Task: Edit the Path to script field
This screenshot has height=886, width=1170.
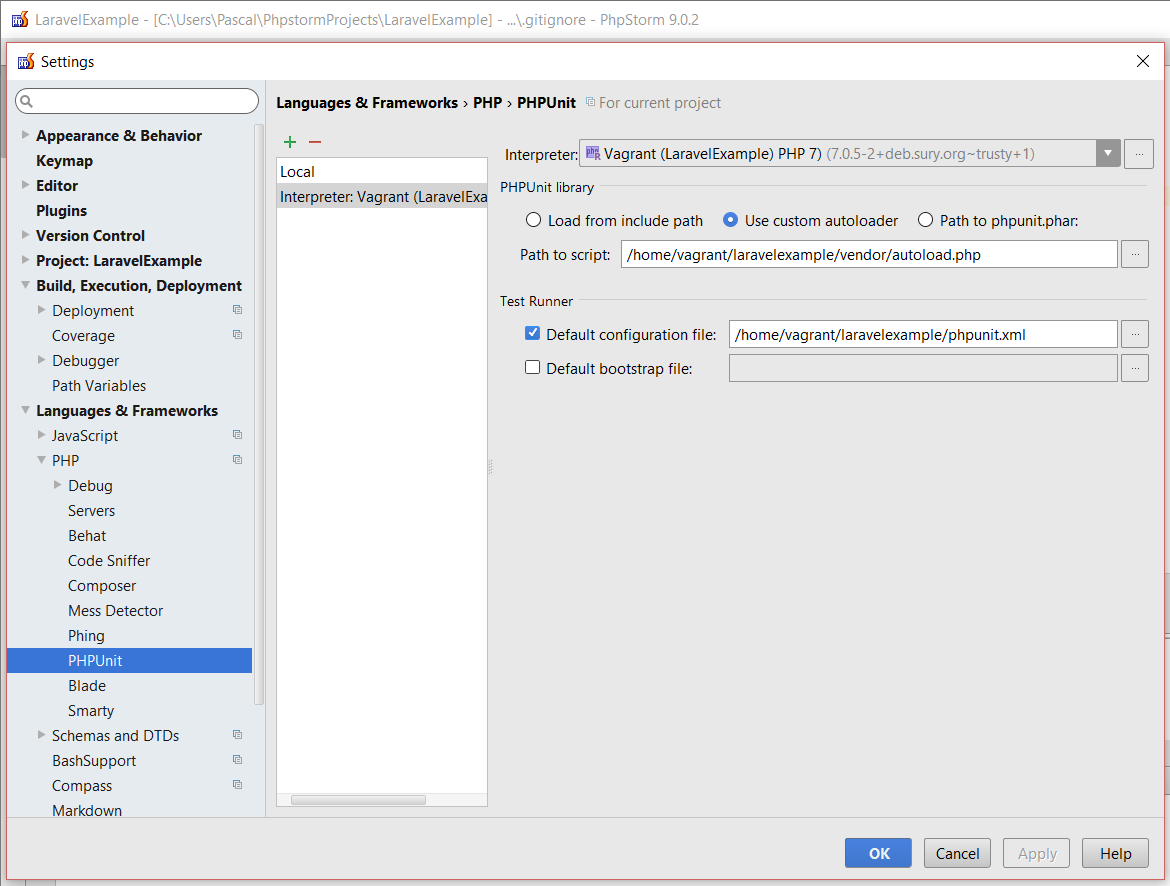Action: tap(869, 255)
